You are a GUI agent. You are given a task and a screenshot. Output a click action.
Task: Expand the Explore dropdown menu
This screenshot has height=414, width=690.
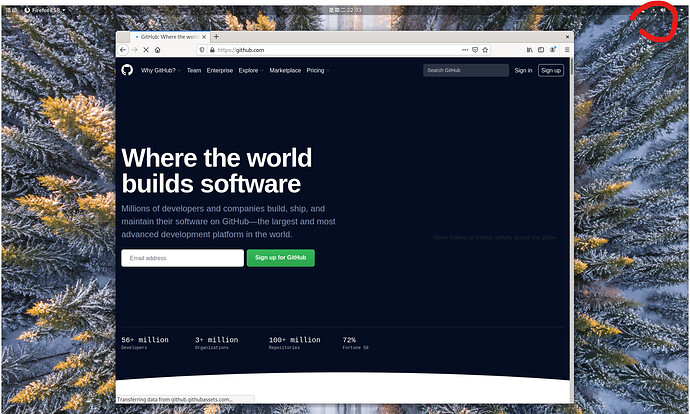pyautogui.click(x=251, y=70)
